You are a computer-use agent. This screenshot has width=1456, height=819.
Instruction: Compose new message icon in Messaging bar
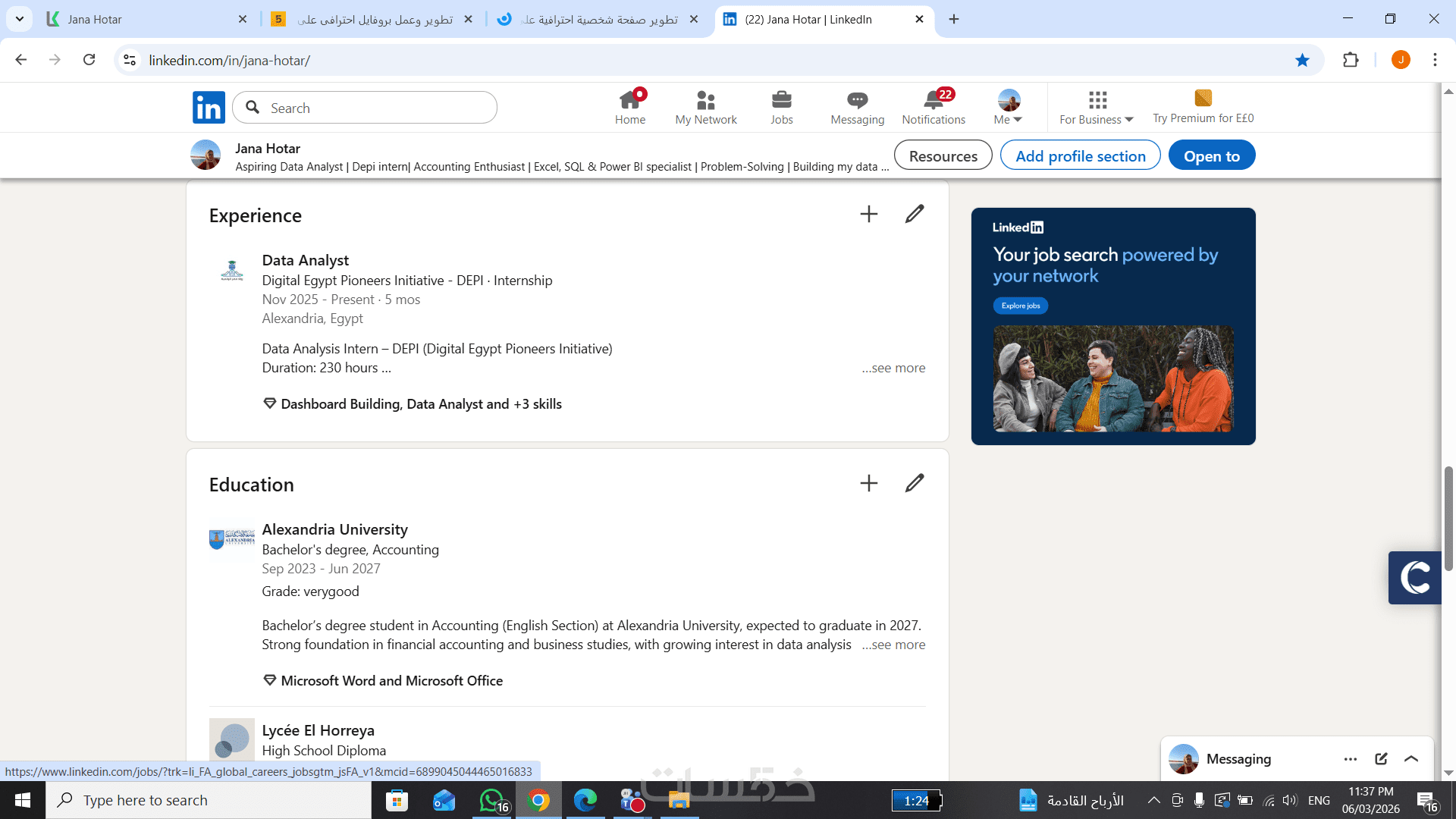[x=1381, y=759]
